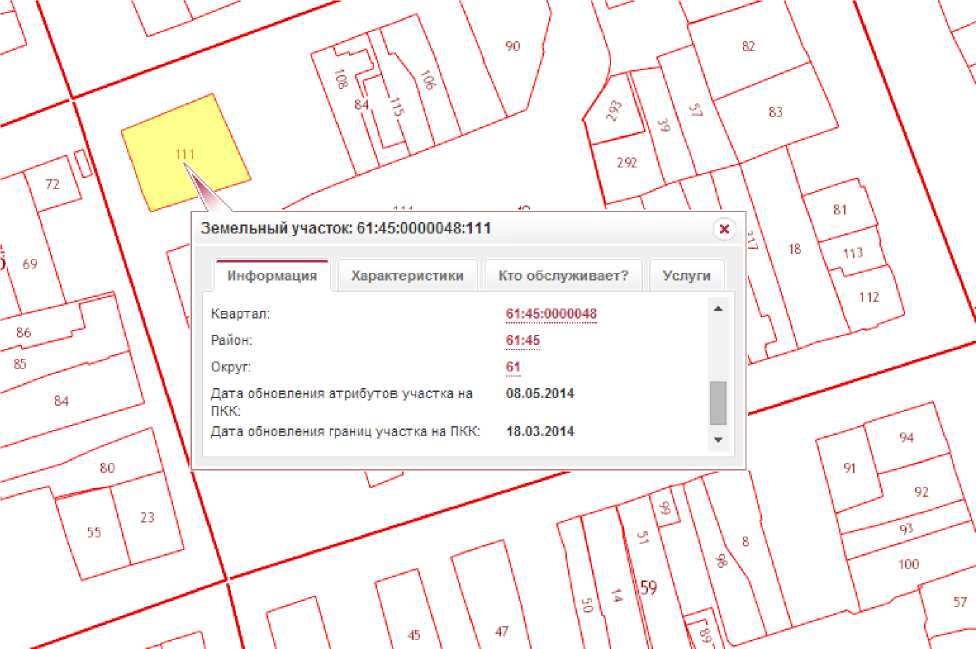
Task: Select parcel 93 on the map
Action: tap(906, 529)
